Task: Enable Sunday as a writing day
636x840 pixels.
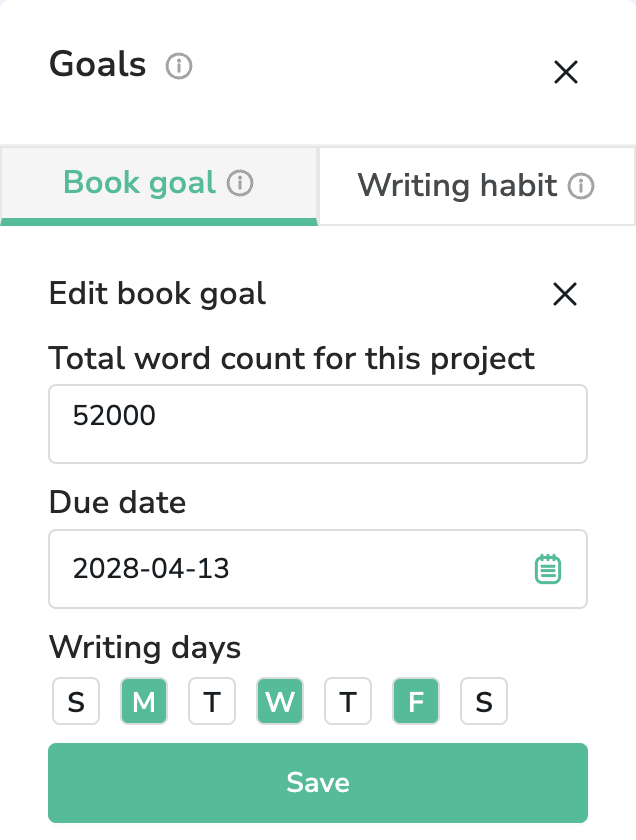Action: [76, 702]
